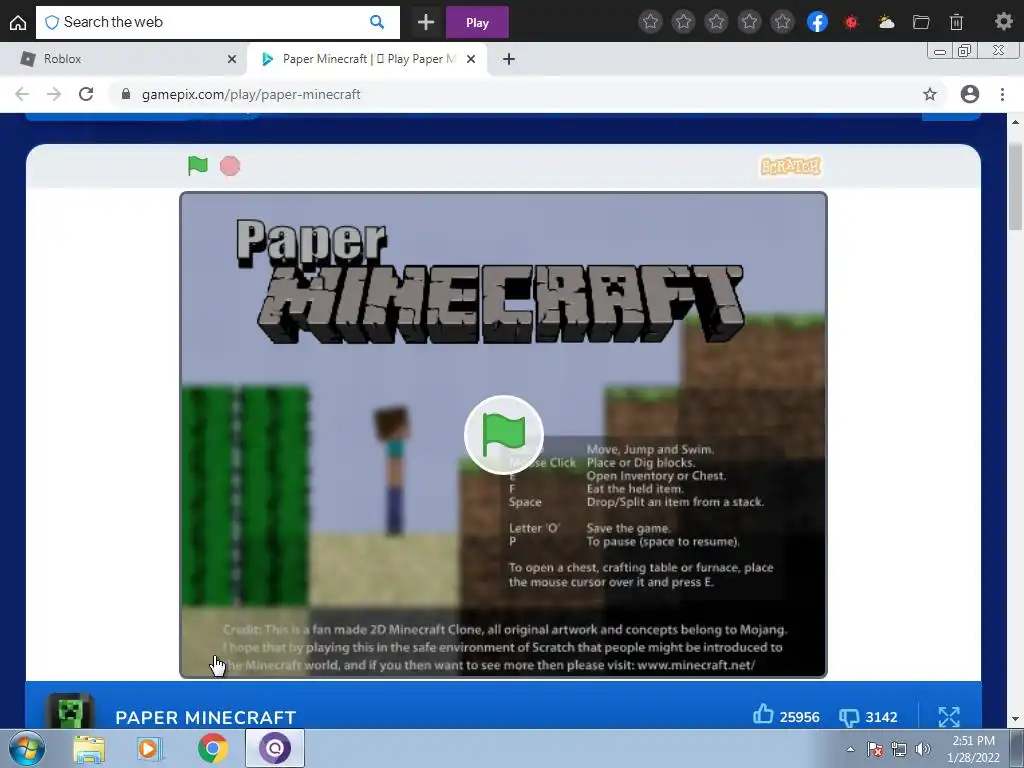Show hidden system tray icons

850,749
